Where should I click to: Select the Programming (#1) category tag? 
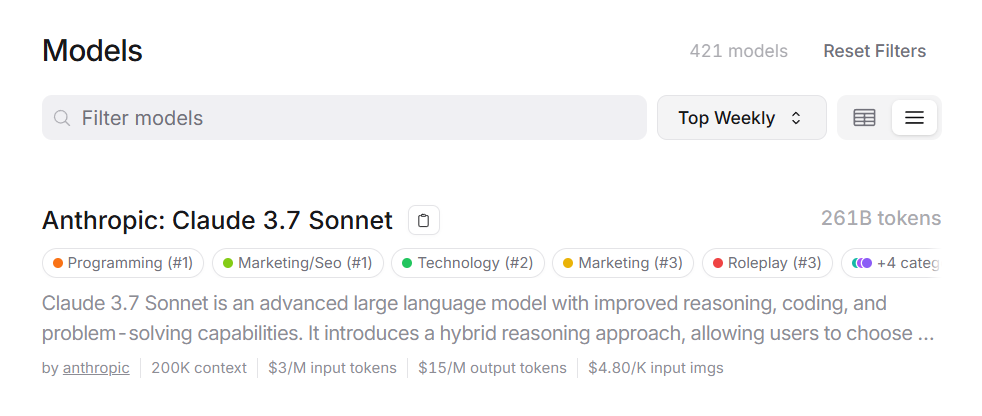pyautogui.click(x=123, y=263)
